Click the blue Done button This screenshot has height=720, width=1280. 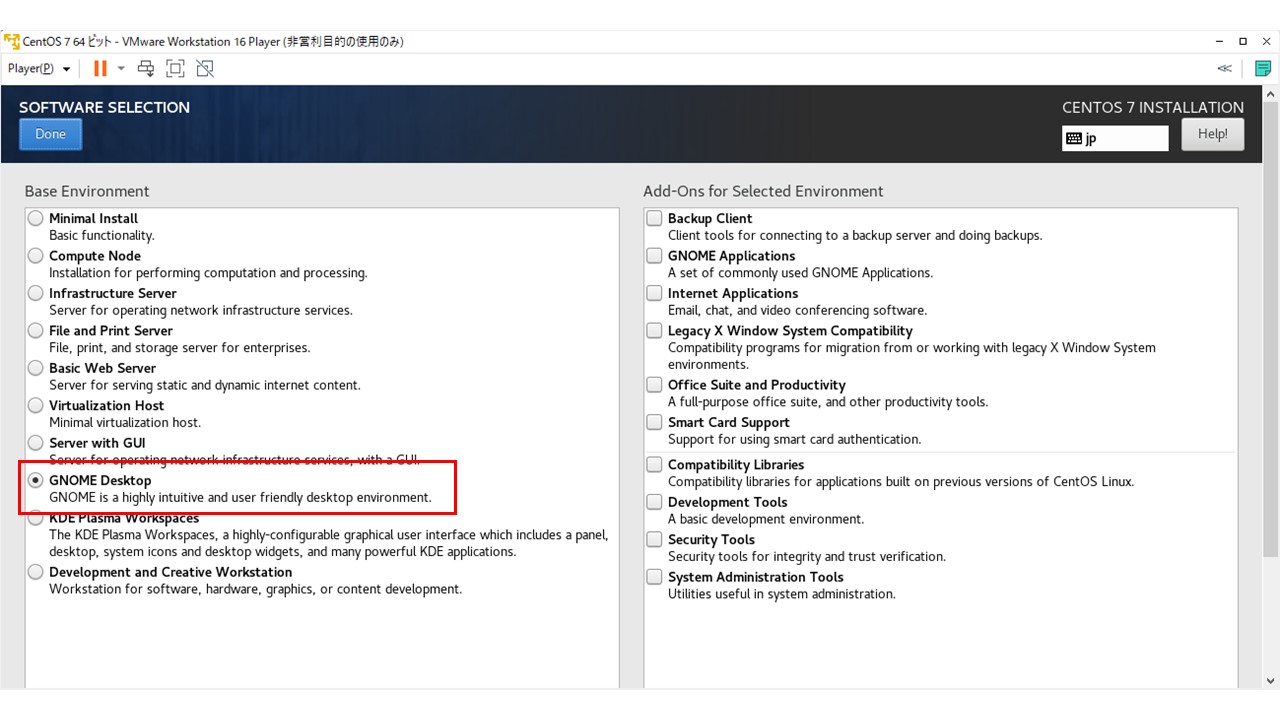coord(50,134)
